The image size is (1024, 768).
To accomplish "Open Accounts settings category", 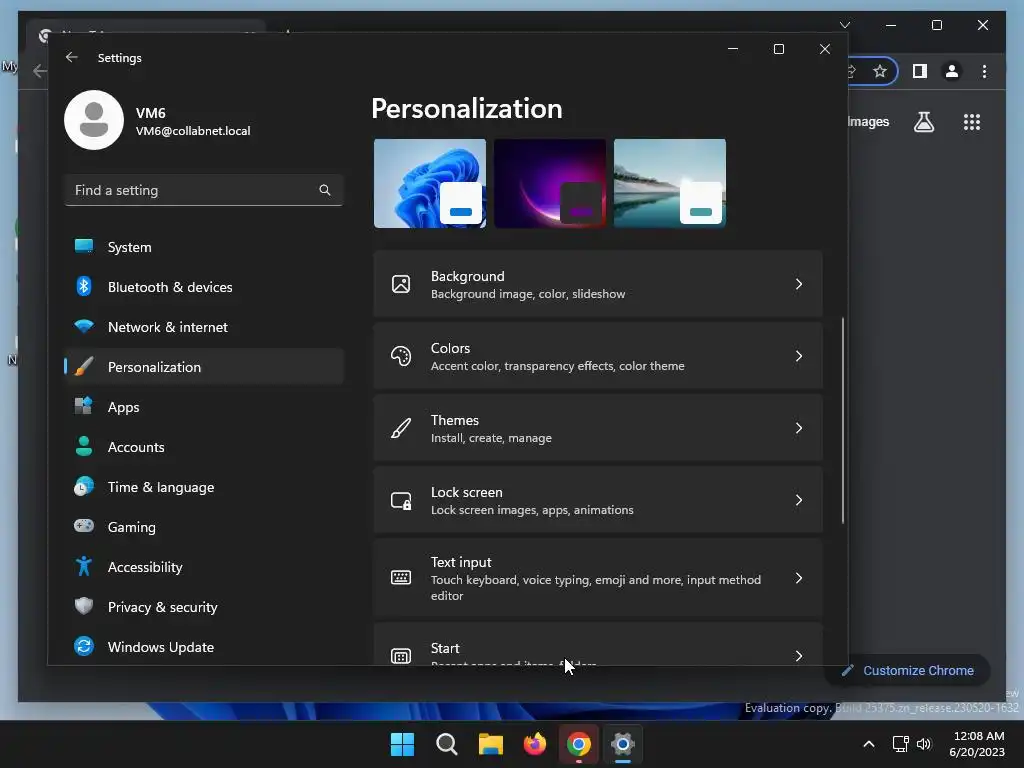I will tap(204, 447).
